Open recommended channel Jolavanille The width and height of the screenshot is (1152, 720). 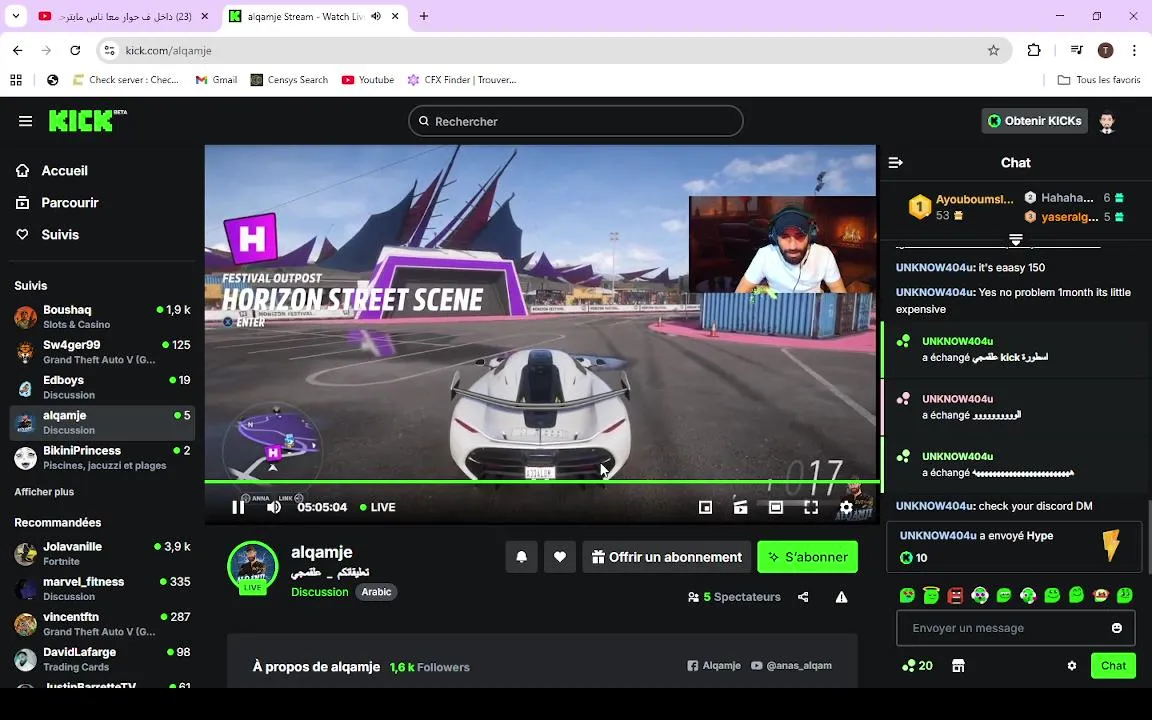click(x=102, y=553)
